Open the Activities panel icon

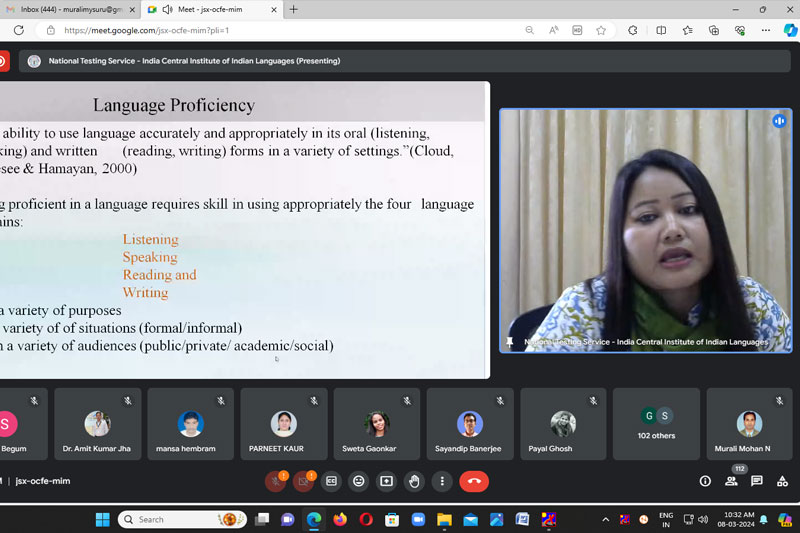pos(782,481)
